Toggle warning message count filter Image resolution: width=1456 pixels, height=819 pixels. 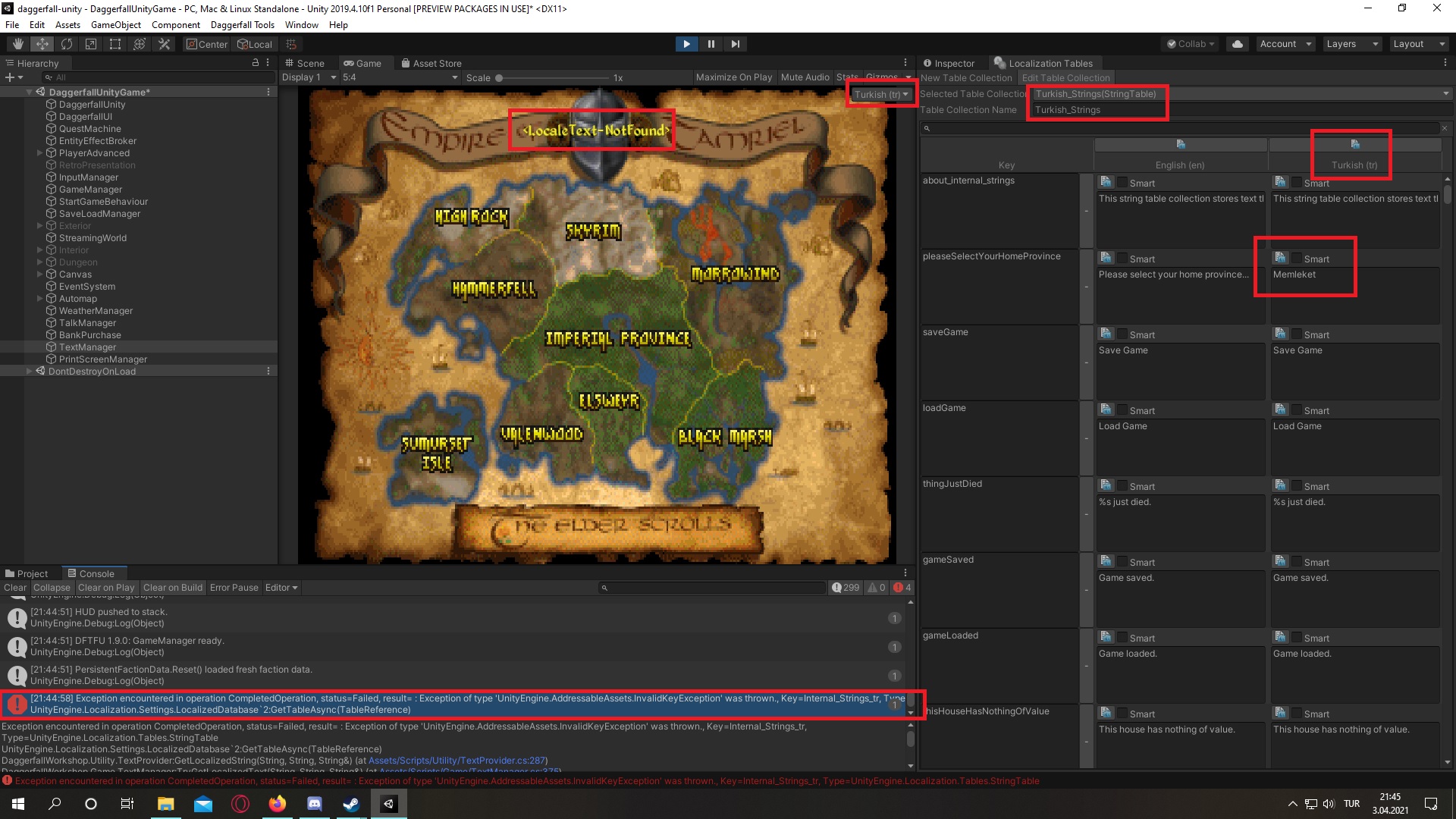pos(877,588)
